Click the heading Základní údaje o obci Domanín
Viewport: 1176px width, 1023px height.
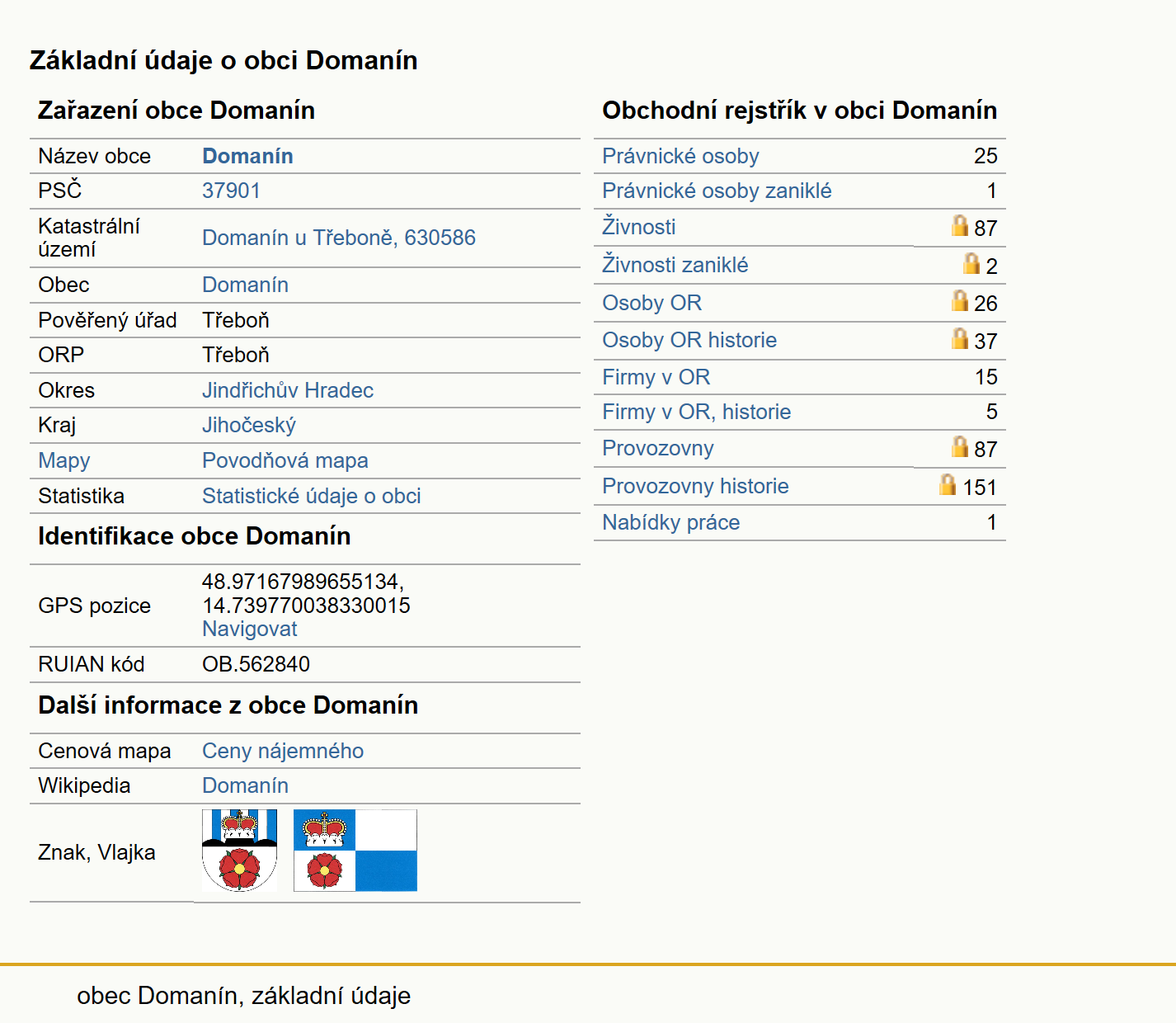(223, 60)
